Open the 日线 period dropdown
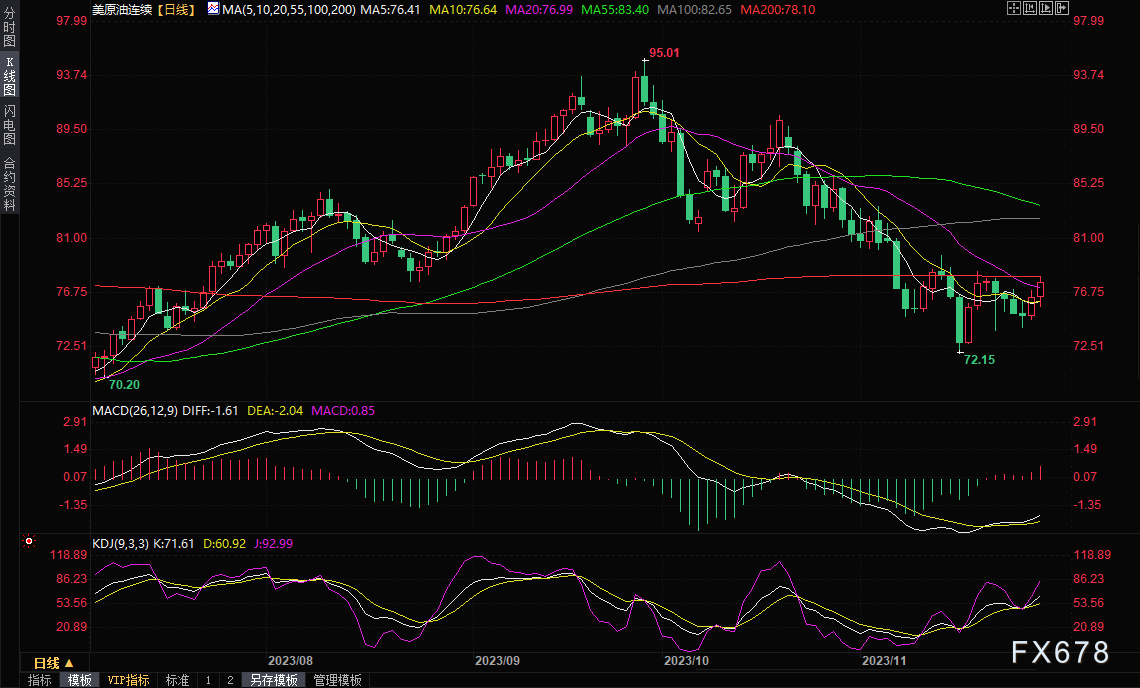The image size is (1140, 688). pos(54,663)
